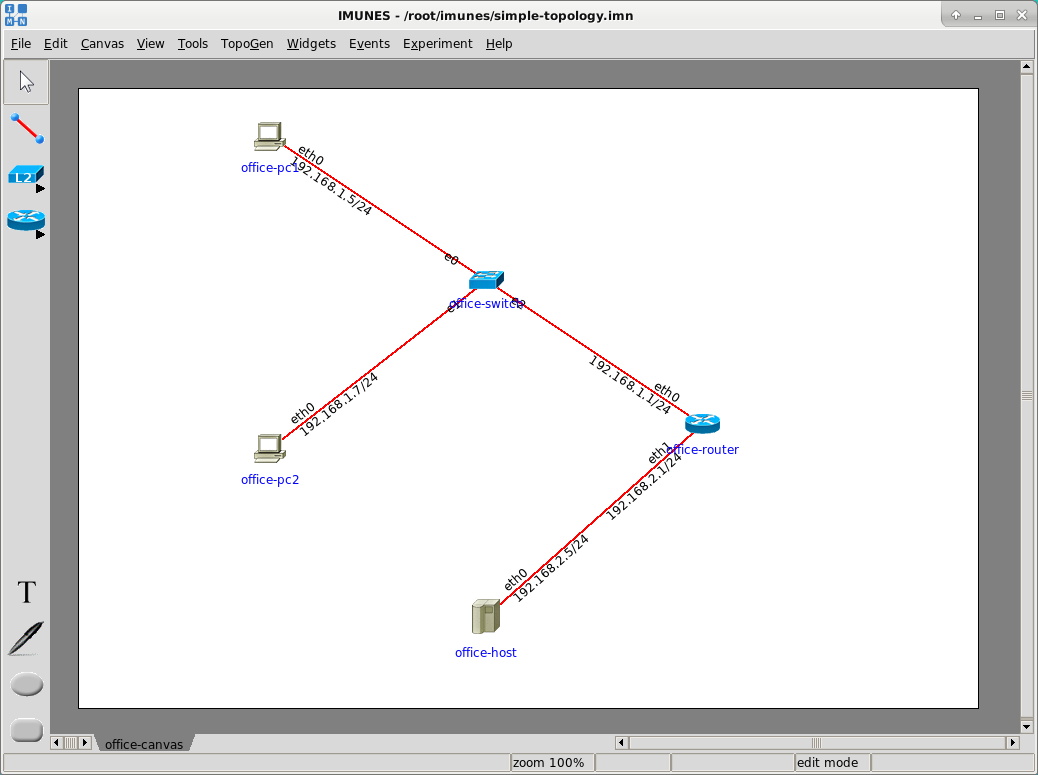Pick the L2 link layer node tool
This screenshot has height=775, width=1038.
[26, 175]
